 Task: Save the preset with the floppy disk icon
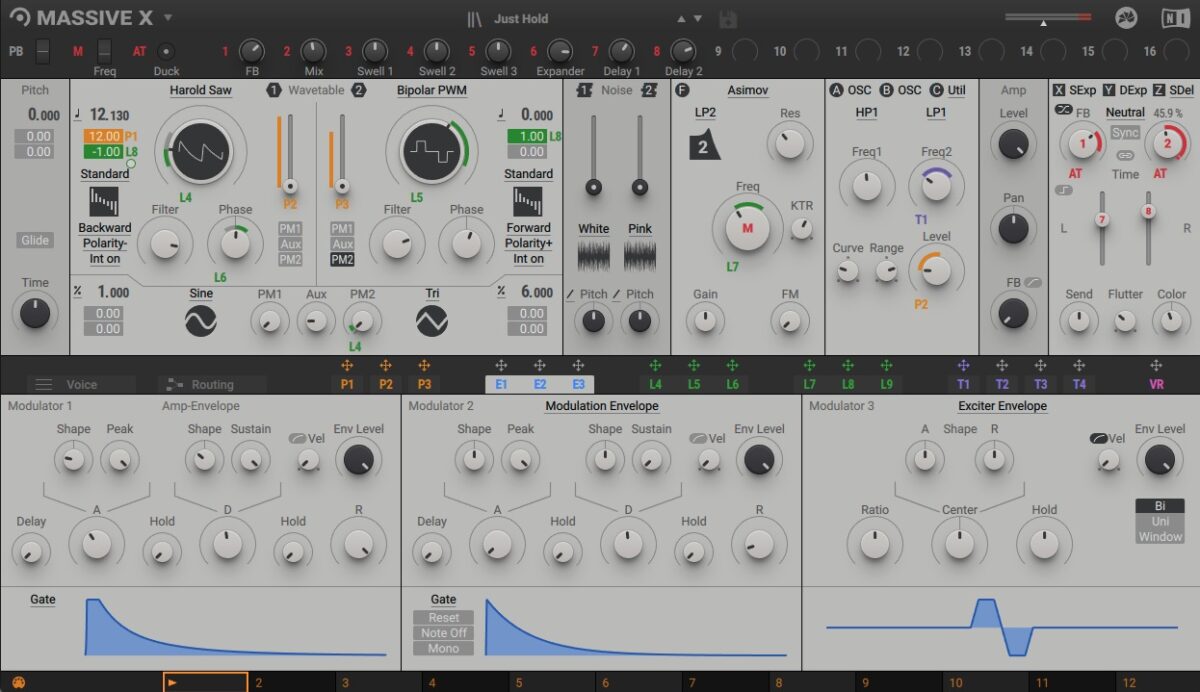coord(728,18)
